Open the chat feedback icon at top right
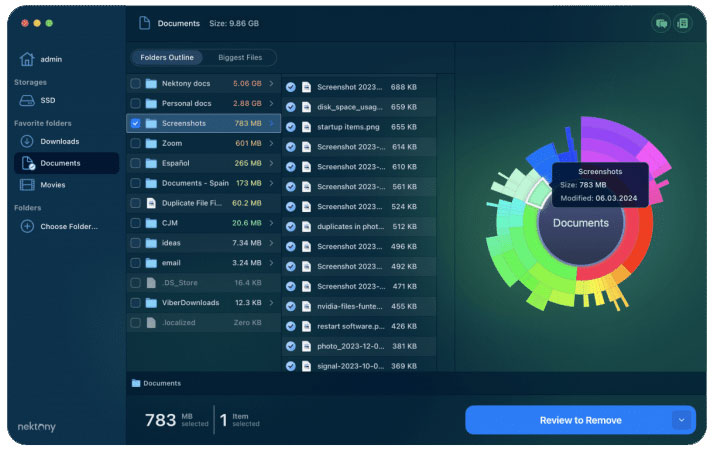 point(661,23)
